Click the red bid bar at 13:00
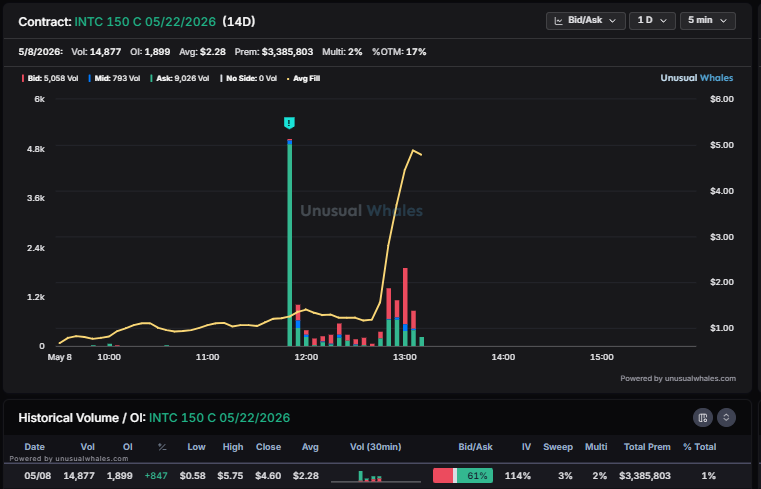The image size is (761, 489). tap(405, 296)
